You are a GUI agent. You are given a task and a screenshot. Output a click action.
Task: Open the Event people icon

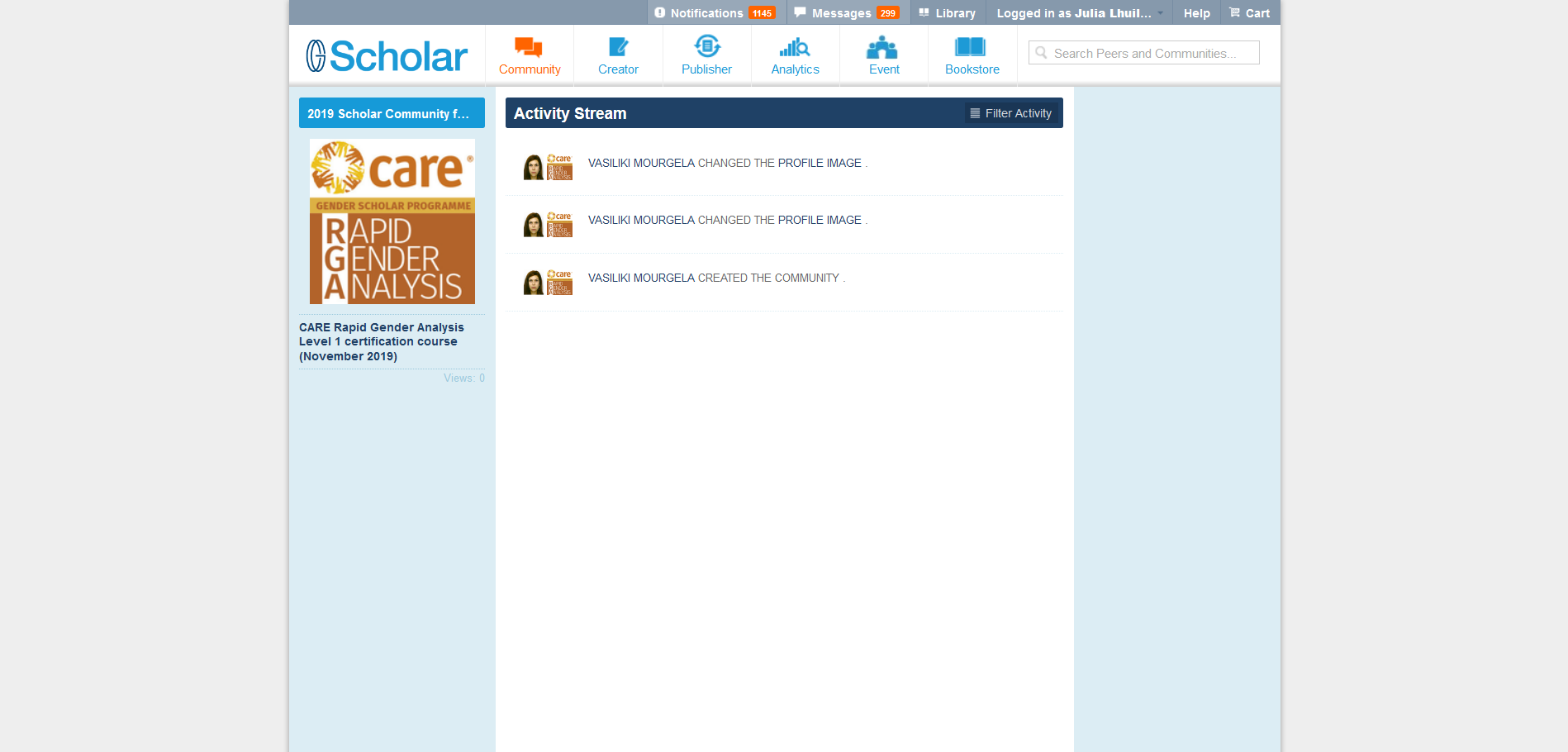point(883,47)
